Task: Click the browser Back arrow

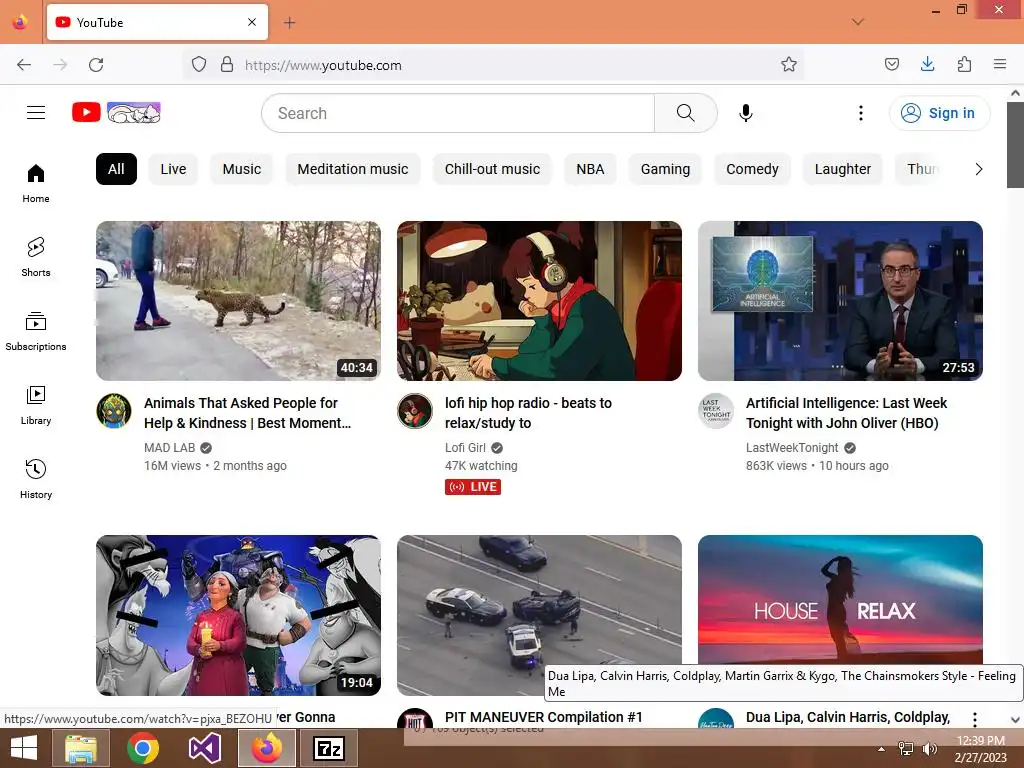Action: point(24,65)
